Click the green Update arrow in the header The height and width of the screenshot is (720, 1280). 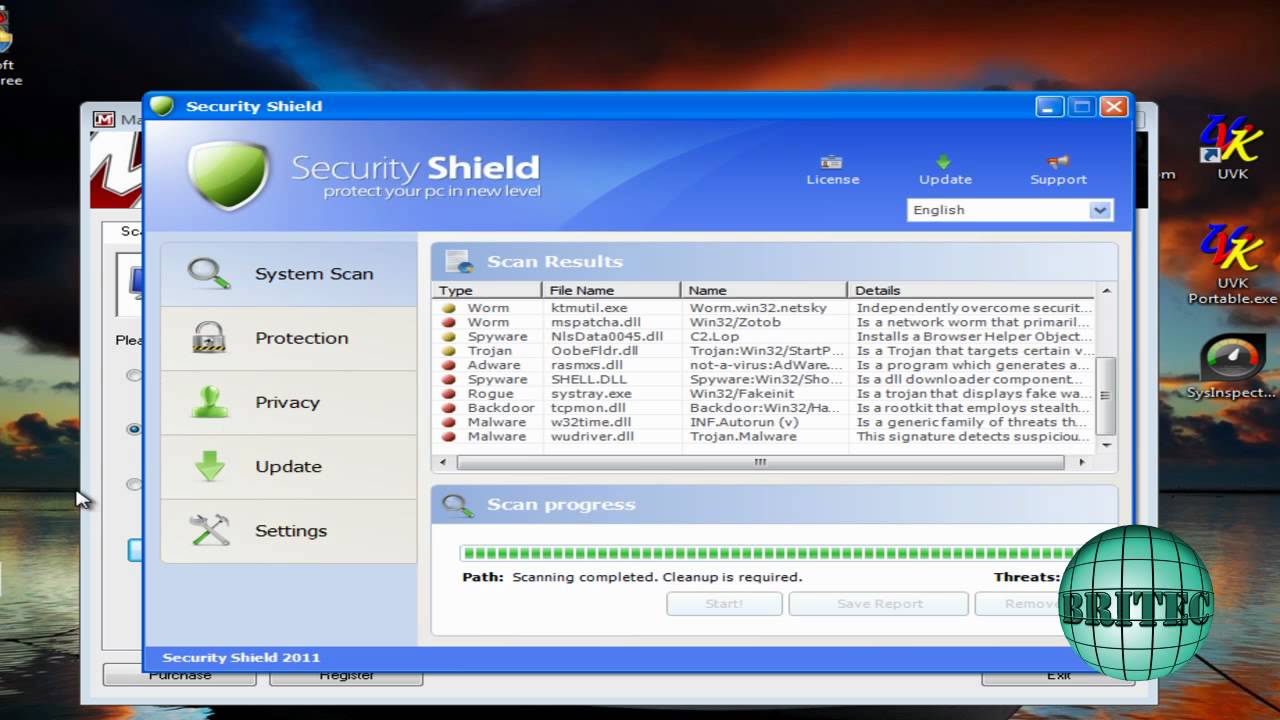tap(943, 162)
